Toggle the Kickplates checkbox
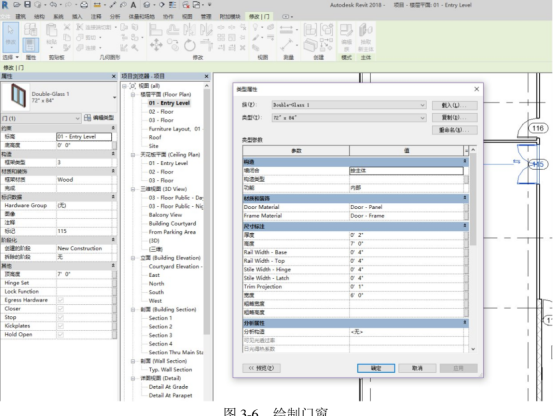 point(60,326)
